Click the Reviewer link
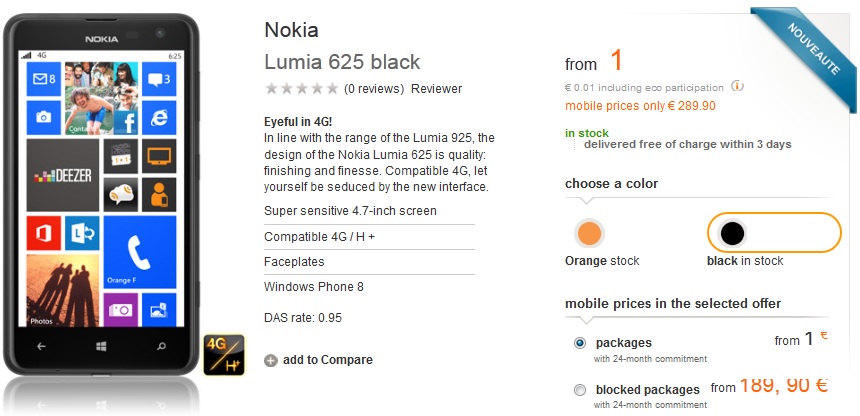 tap(436, 89)
